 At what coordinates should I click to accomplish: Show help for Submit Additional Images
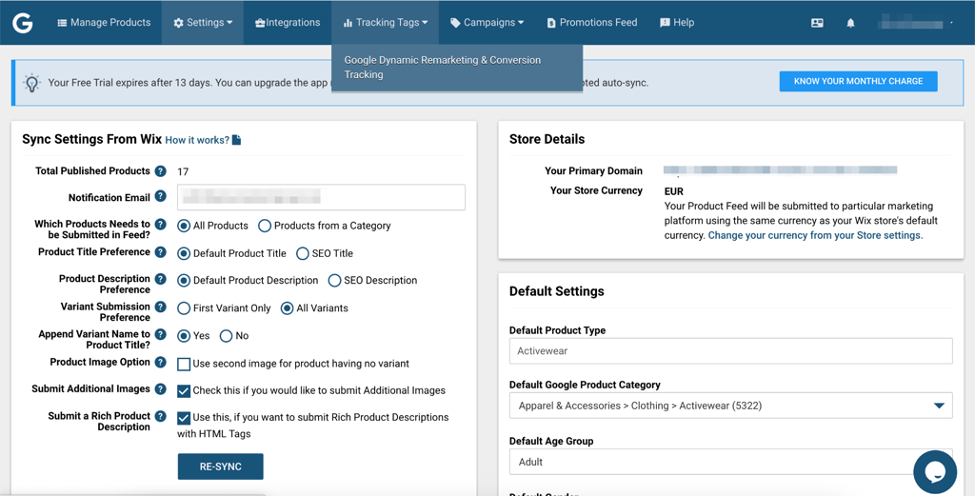pyautogui.click(x=161, y=389)
